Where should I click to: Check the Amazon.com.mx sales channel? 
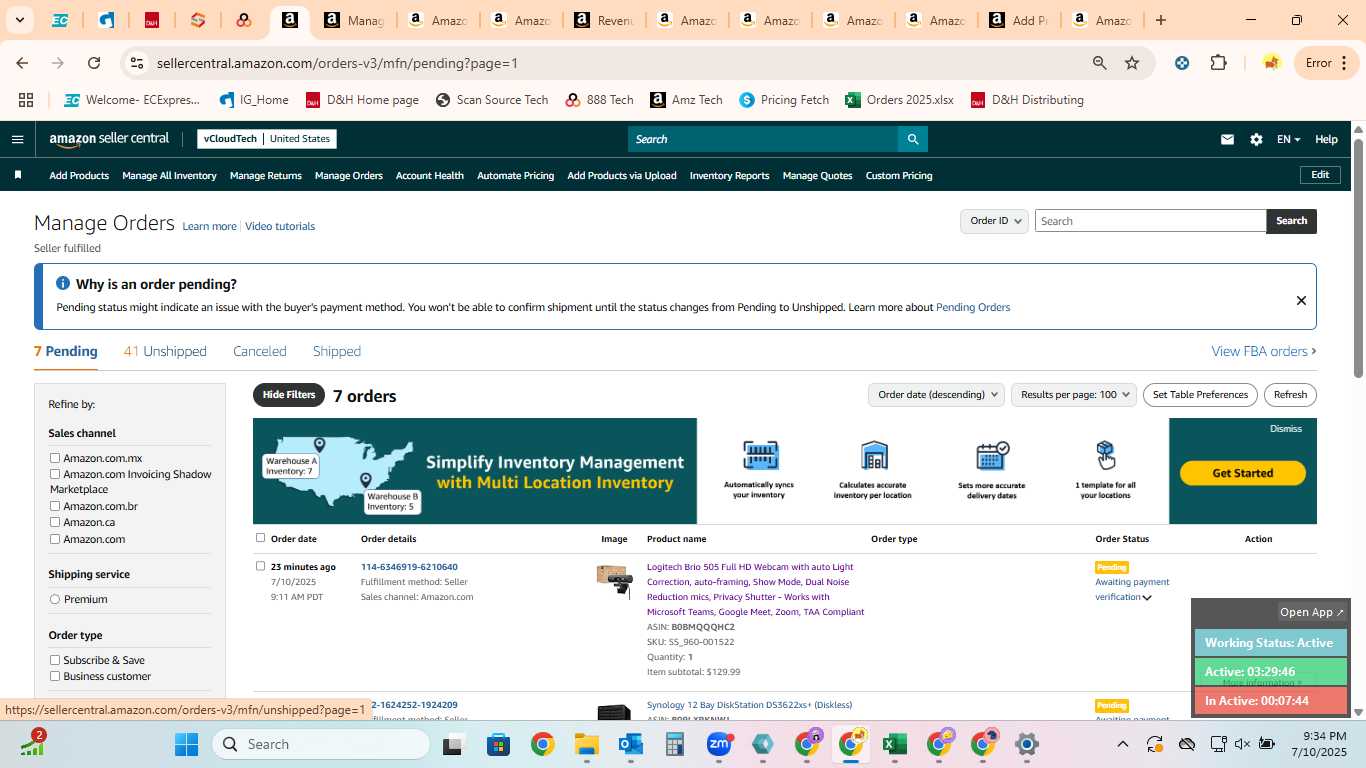tap(55, 458)
